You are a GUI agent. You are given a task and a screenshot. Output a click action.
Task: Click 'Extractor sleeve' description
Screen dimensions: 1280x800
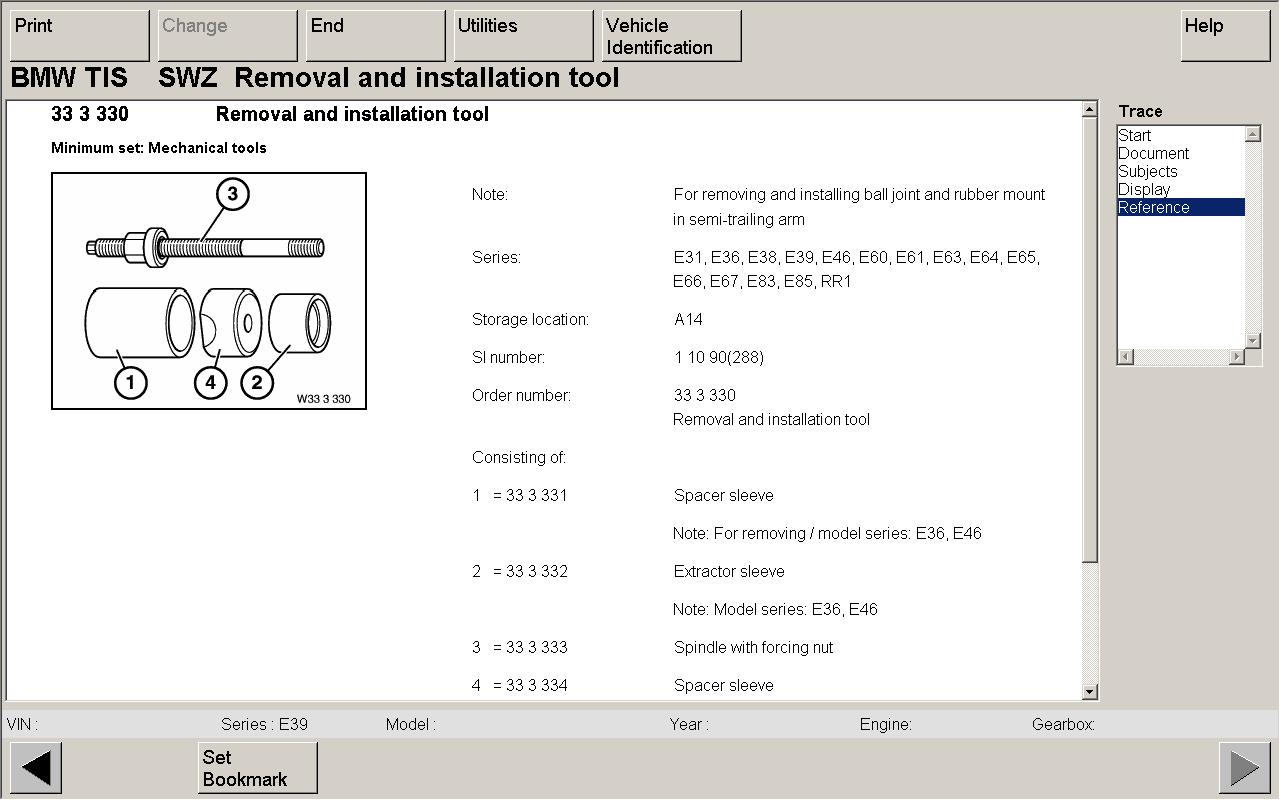[729, 572]
